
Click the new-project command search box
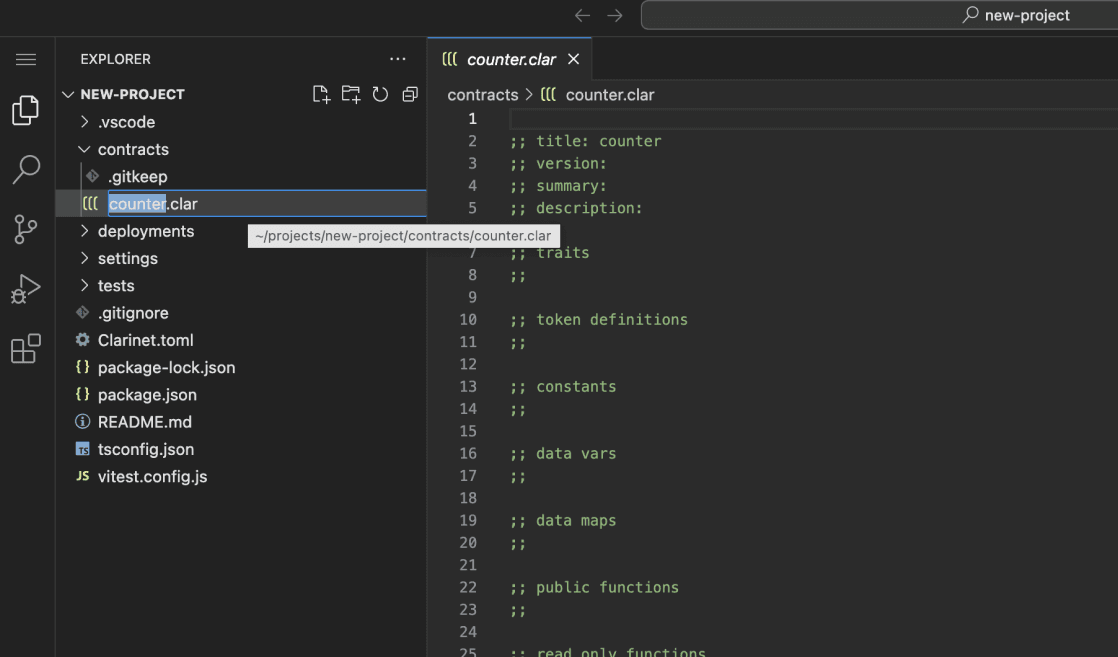pos(879,15)
